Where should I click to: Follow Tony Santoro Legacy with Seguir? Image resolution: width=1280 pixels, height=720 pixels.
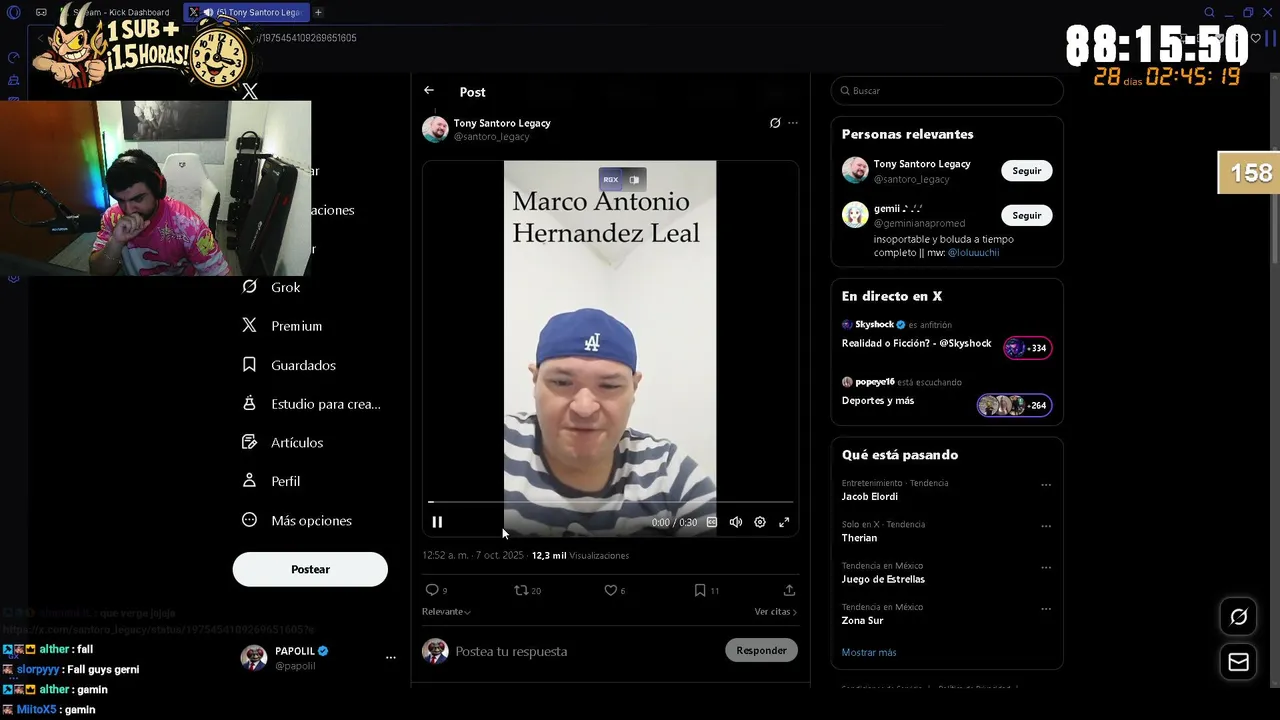pyautogui.click(x=1027, y=171)
